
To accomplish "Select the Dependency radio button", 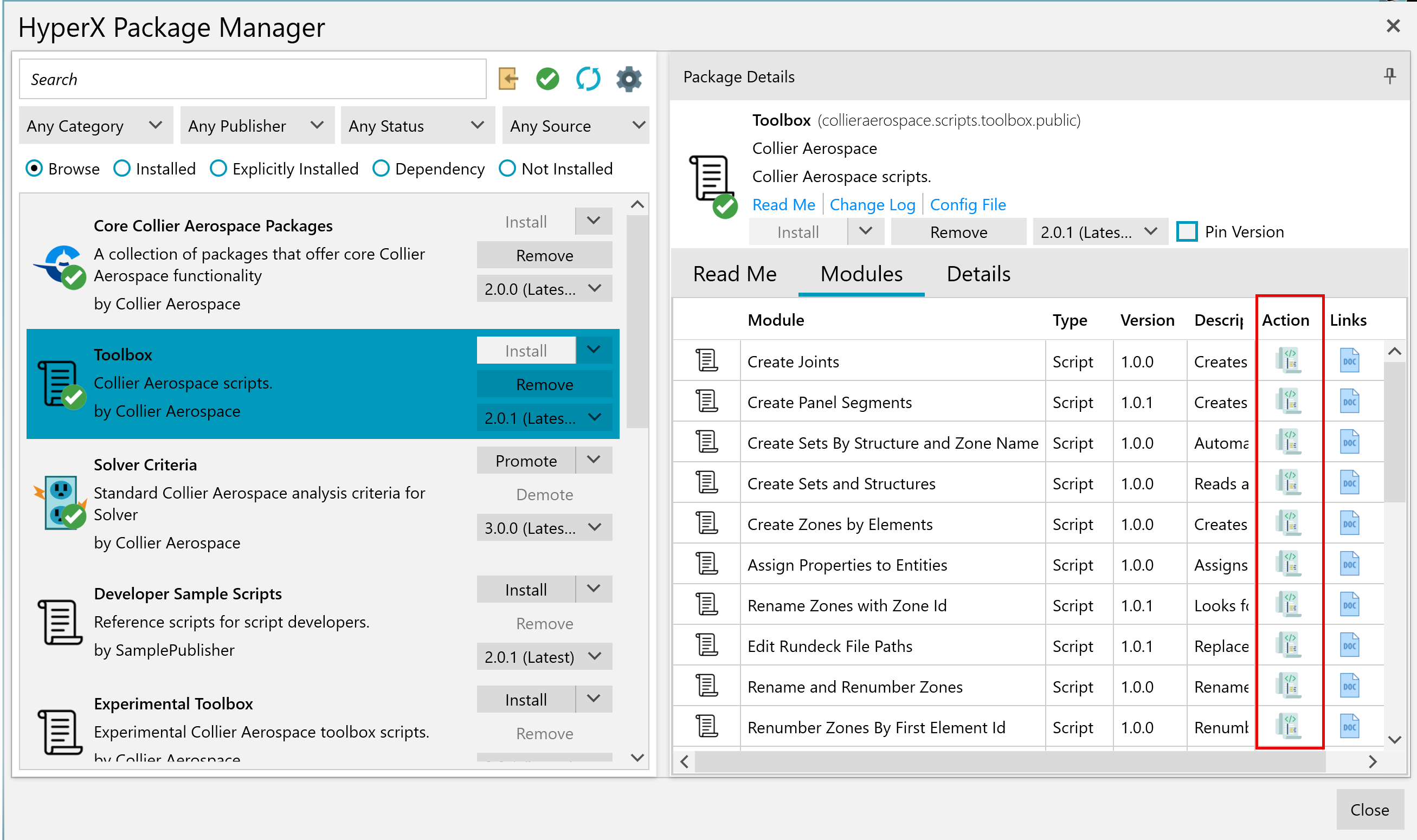I will (x=381, y=169).
